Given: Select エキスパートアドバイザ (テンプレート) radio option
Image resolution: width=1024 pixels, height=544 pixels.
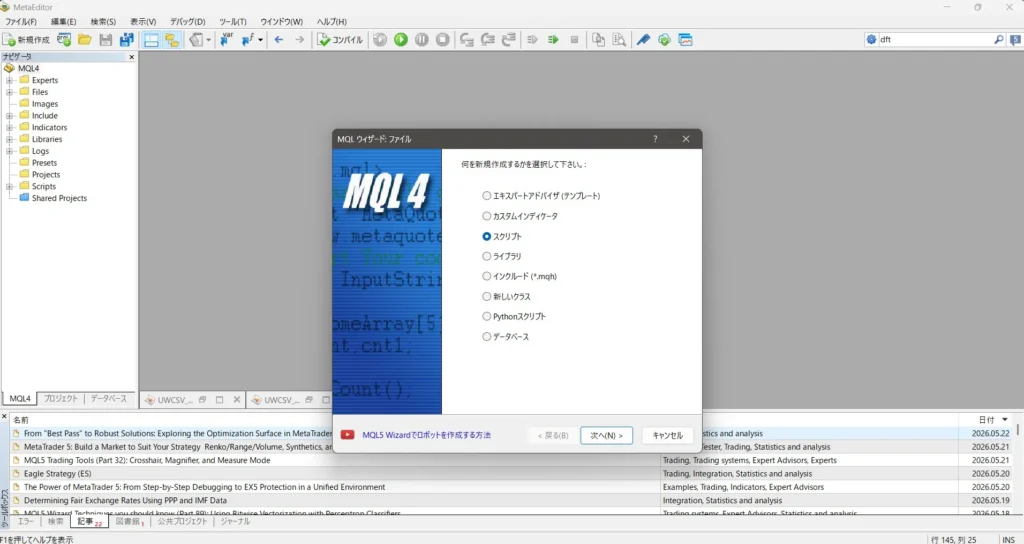Looking at the screenshot, I should click(x=487, y=195).
